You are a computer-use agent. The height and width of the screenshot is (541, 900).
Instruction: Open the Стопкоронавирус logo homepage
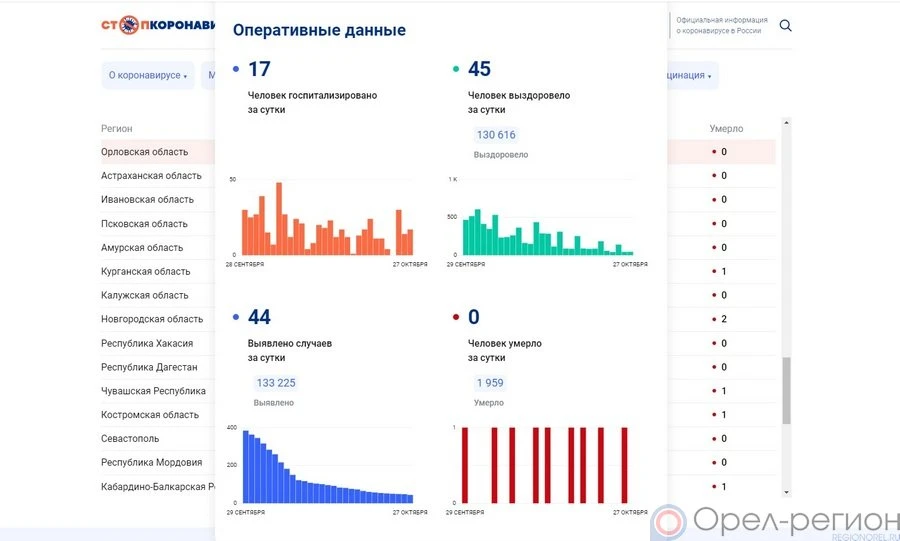coord(158,26)
